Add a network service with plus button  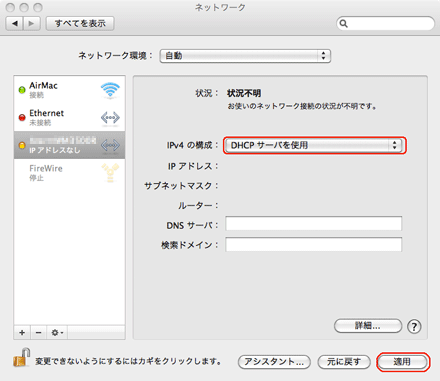22,333
